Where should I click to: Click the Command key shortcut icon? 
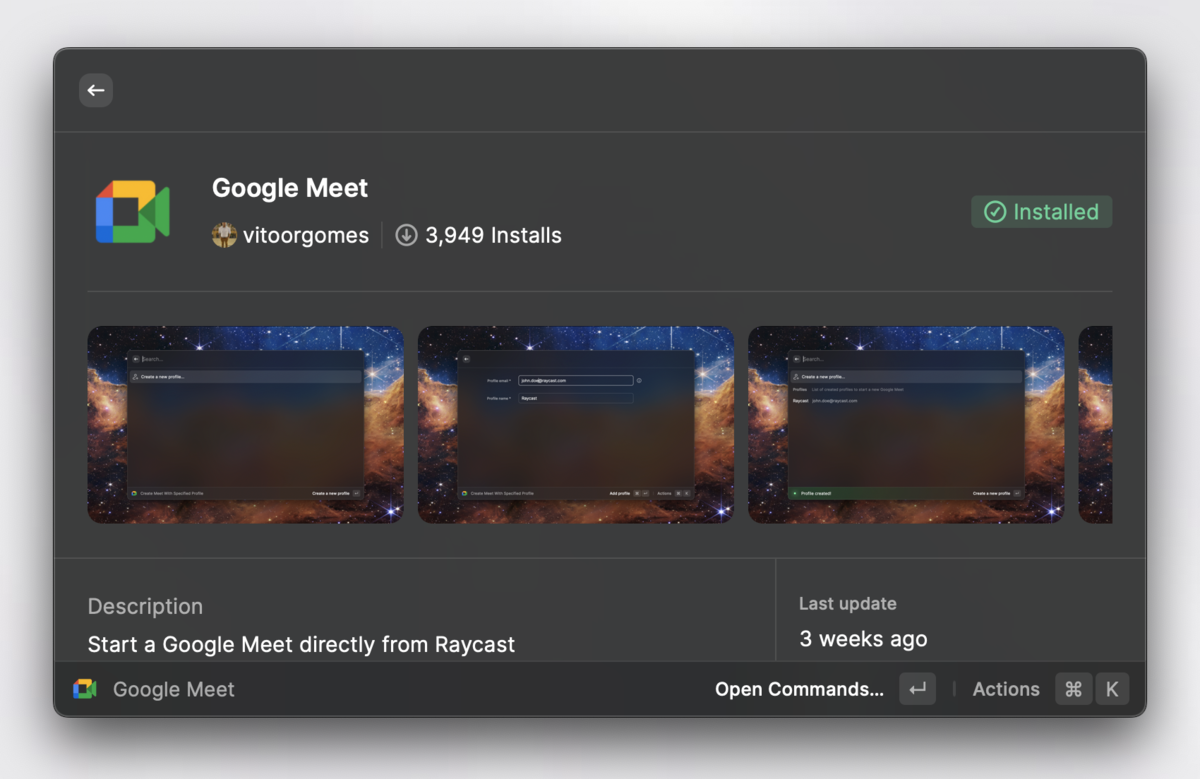pos(1074,689)
